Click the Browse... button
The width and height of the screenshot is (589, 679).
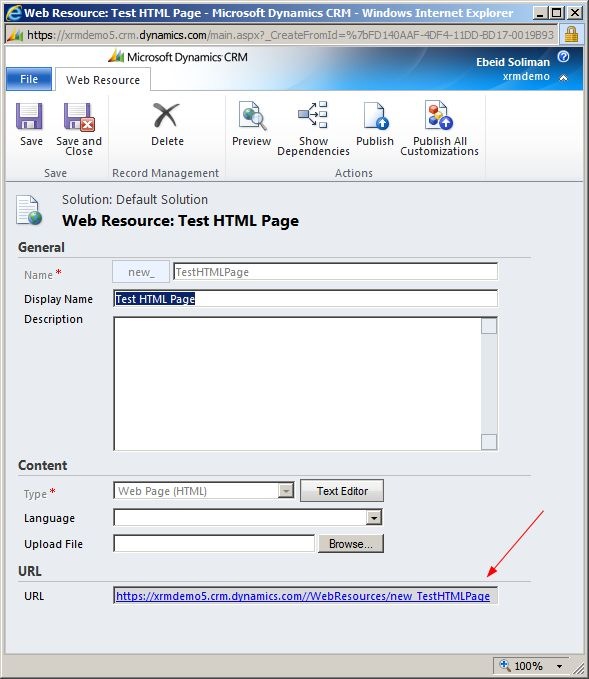pos(351,543)
